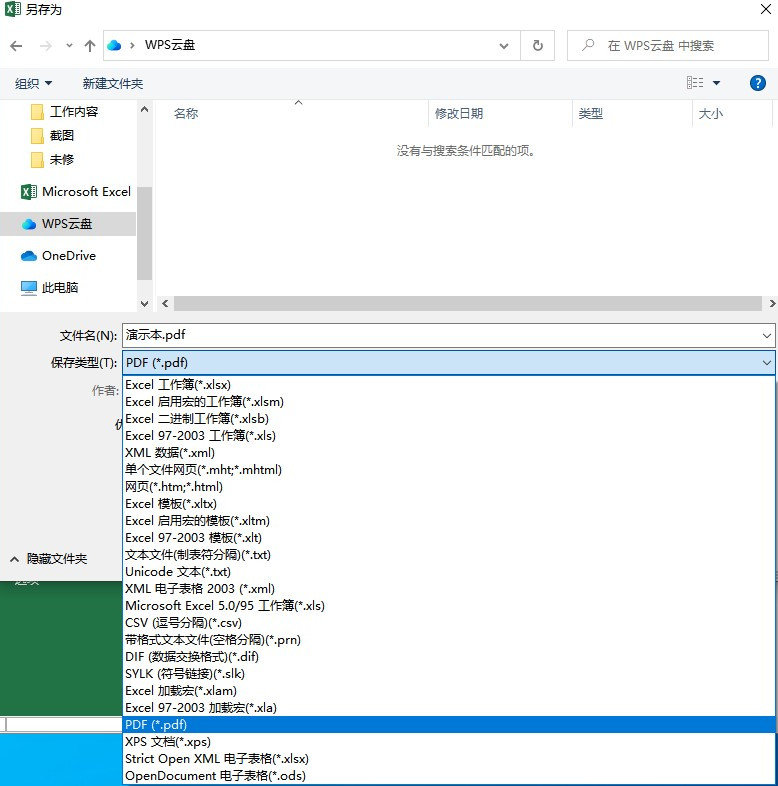Image resolution: width=778 pixels, height=786 pixels.
Task: Choose CSV (逗号分隔)(*.csv) format
Action: point(449,623)
